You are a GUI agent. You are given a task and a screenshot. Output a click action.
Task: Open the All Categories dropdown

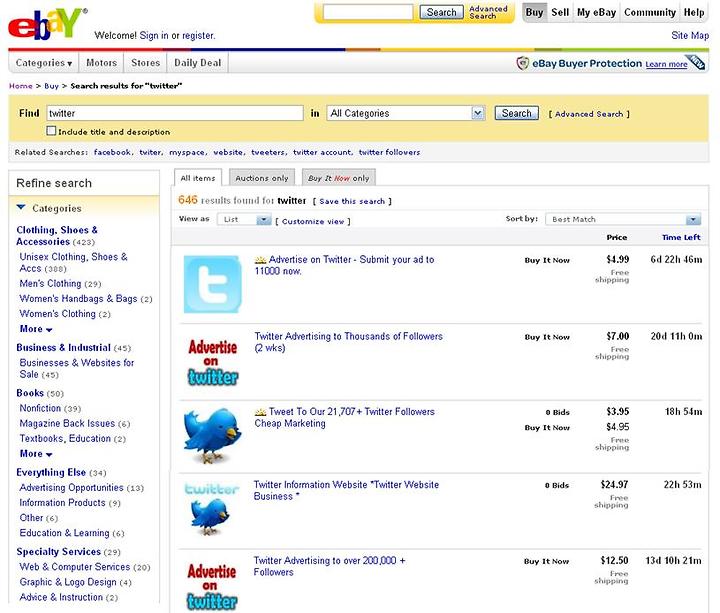(405, 113)
